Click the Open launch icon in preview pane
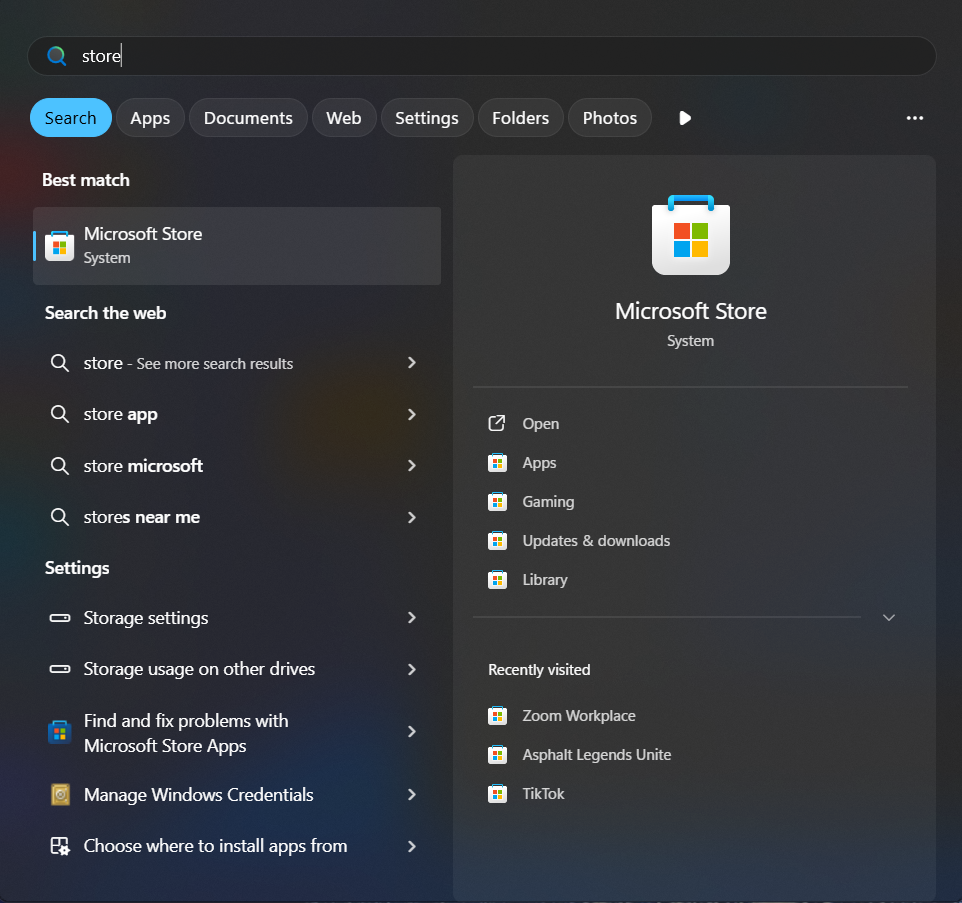The height and width of the screenshot is (903, 962). point(496,423)
